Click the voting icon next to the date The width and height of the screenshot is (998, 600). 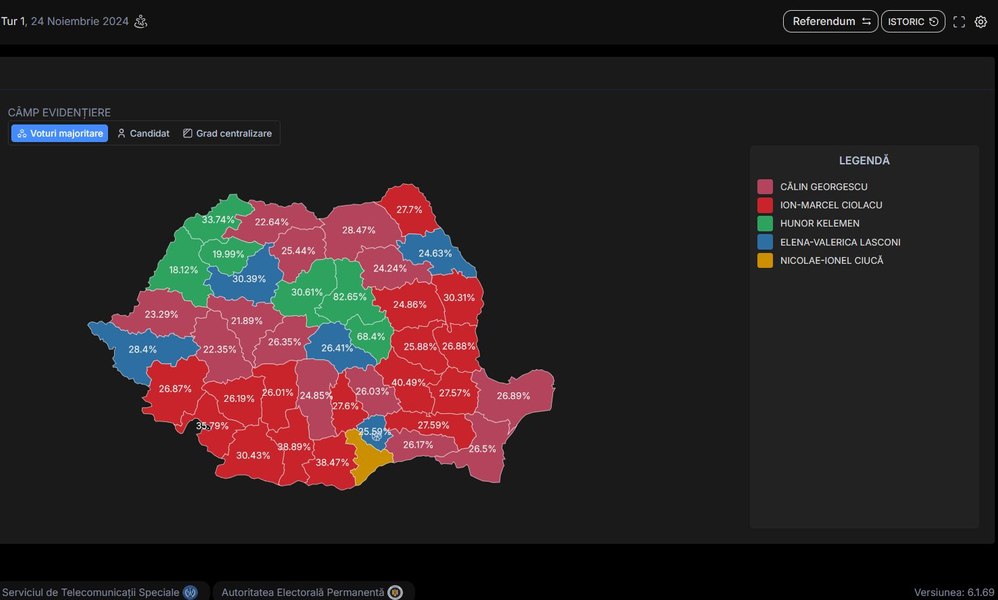click(141, 22)
